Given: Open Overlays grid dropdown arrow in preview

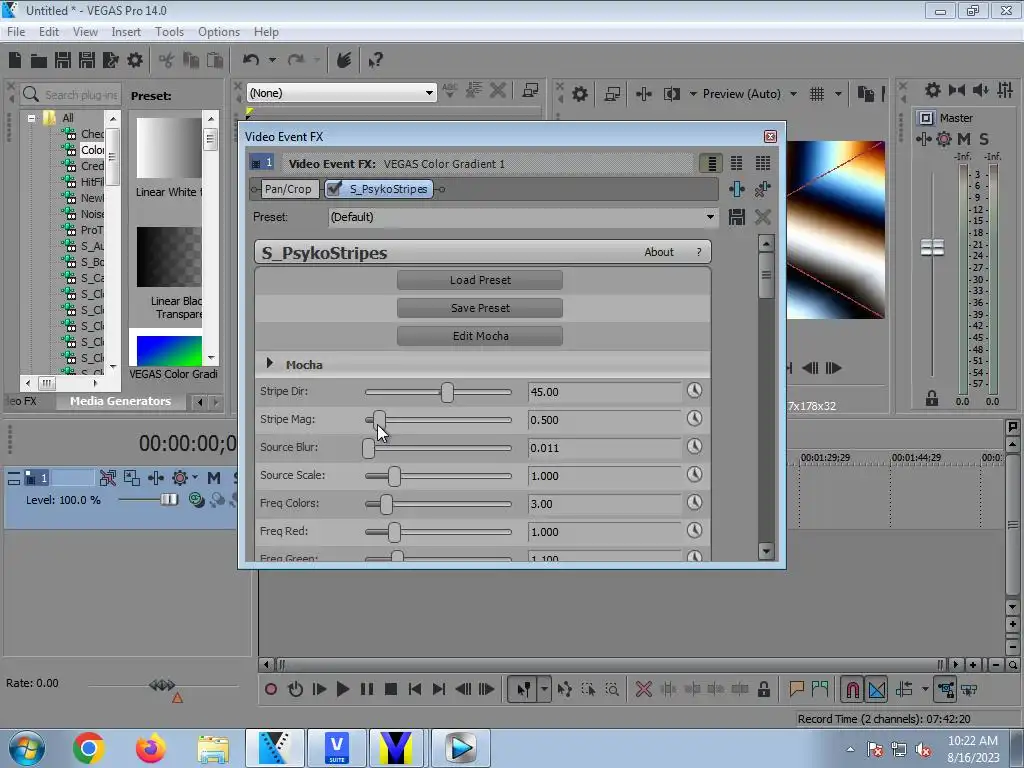Looking at the screenshot, I should (838, 94).
